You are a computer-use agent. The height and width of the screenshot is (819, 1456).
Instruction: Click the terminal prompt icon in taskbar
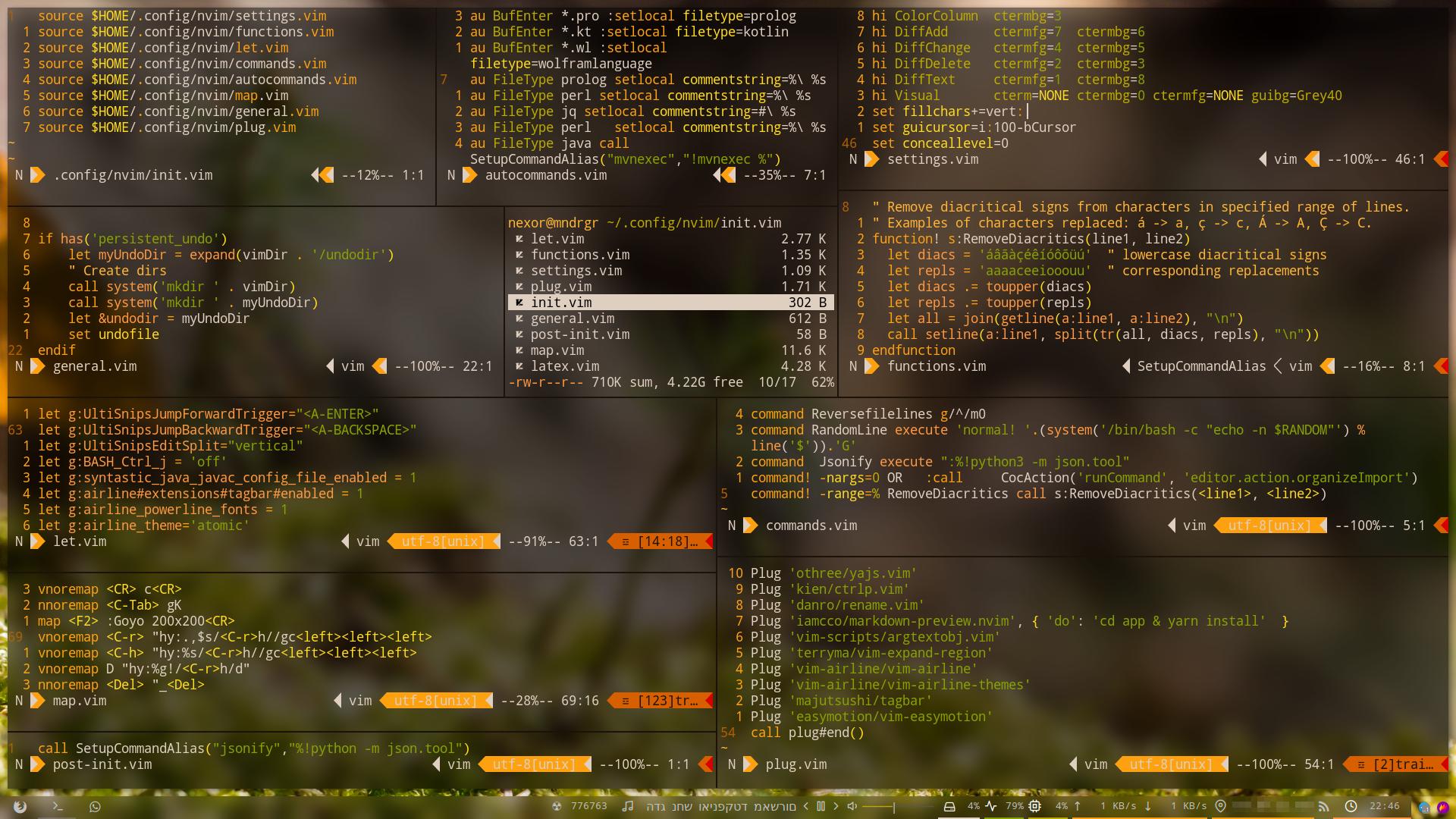(58, 807)
